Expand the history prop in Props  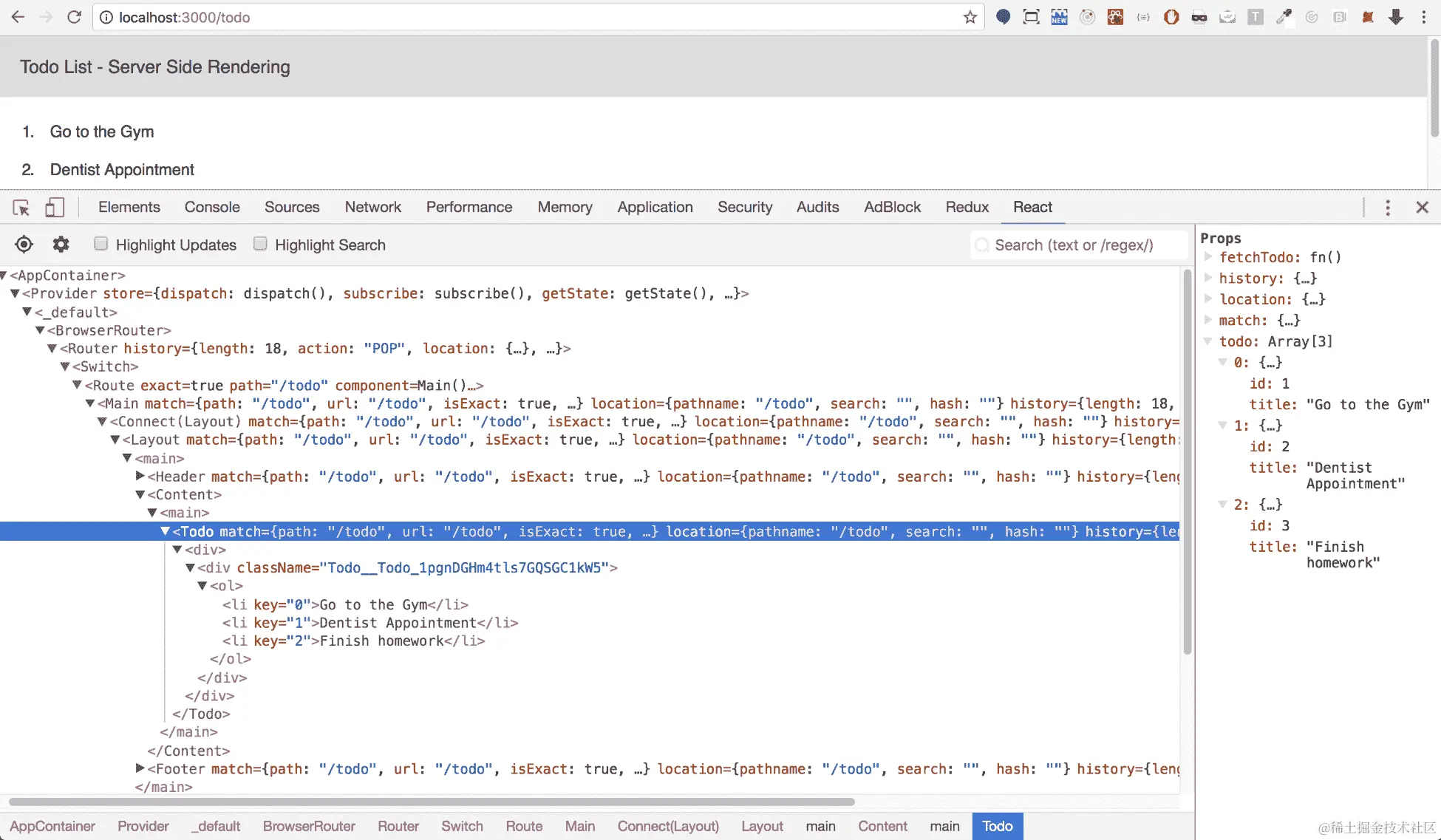click(1209, 278)
